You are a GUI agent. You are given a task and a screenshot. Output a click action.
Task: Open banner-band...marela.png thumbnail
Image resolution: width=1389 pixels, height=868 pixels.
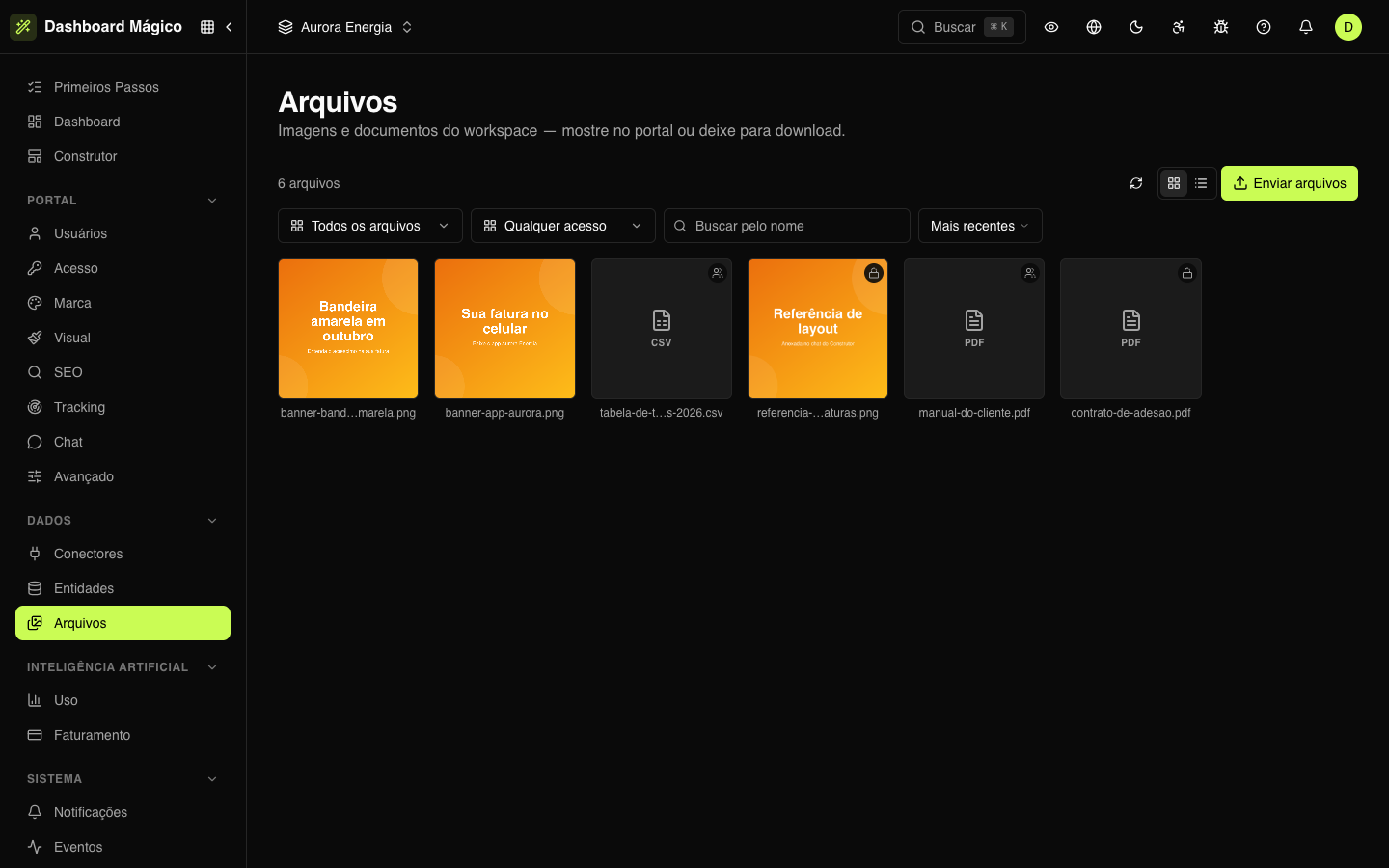click(348, 329)
